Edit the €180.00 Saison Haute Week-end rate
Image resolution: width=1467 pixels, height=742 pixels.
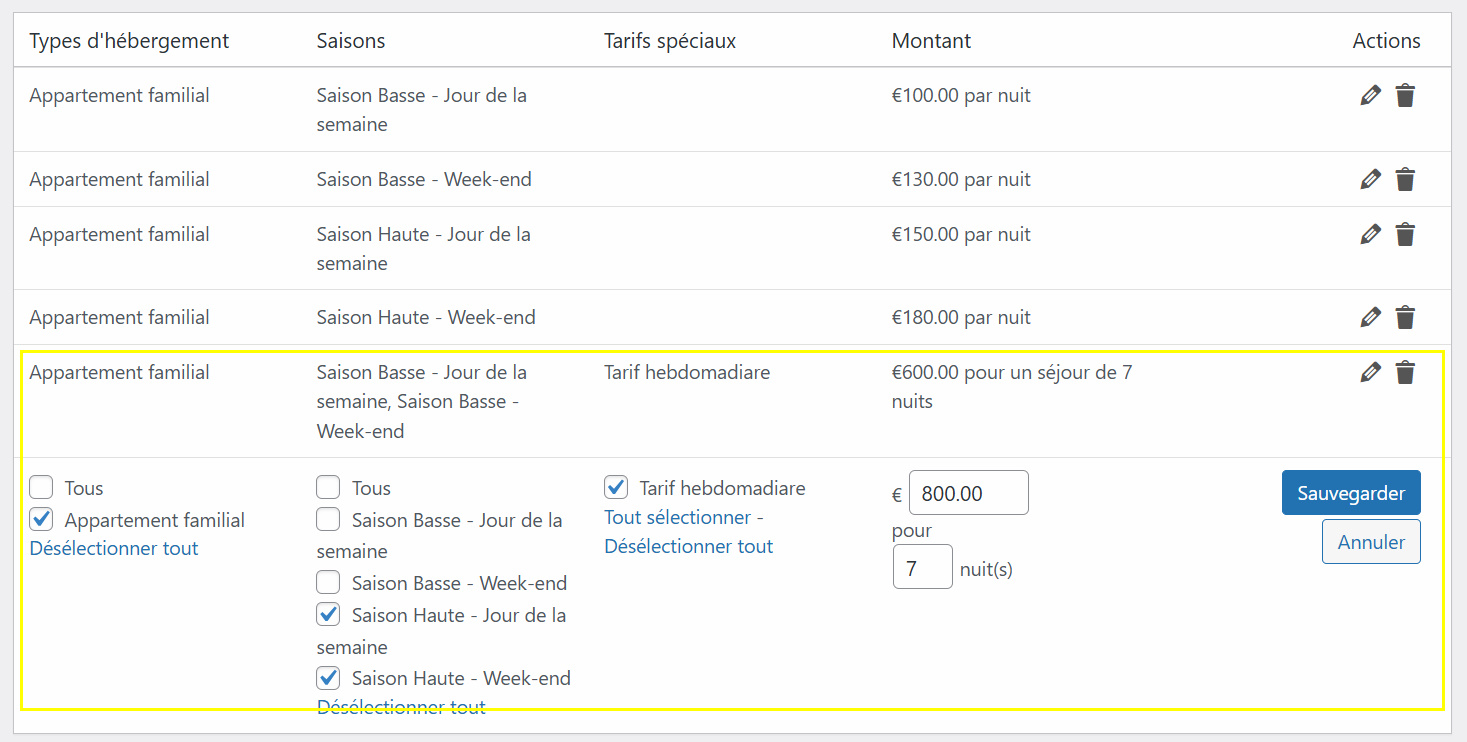click(x=1370, y=318)
